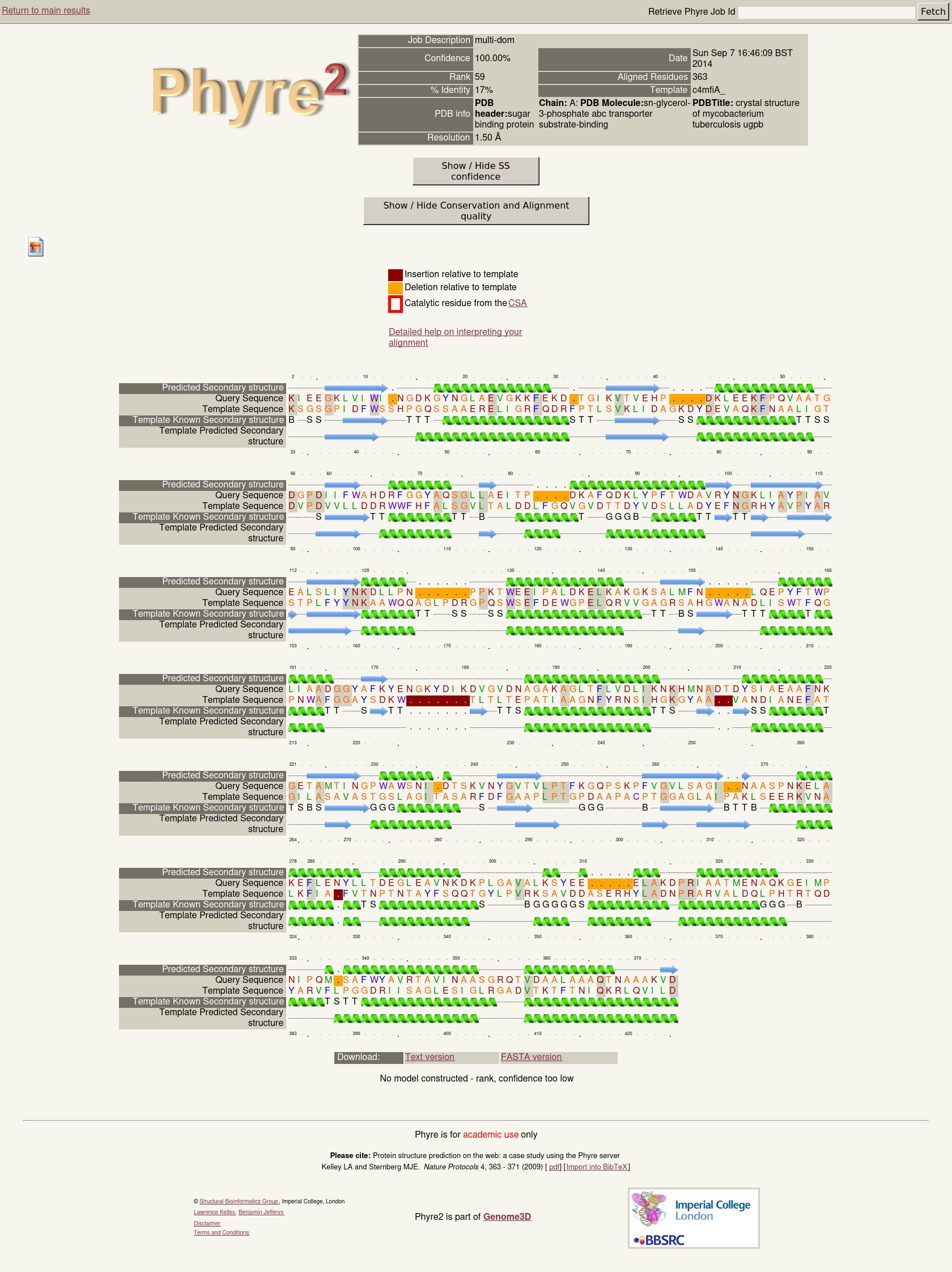Image resolution: width=952 pixels, height=1272 pixels.
Task: Toggle Show / Hide SS confidence
Action: (475, 171)
